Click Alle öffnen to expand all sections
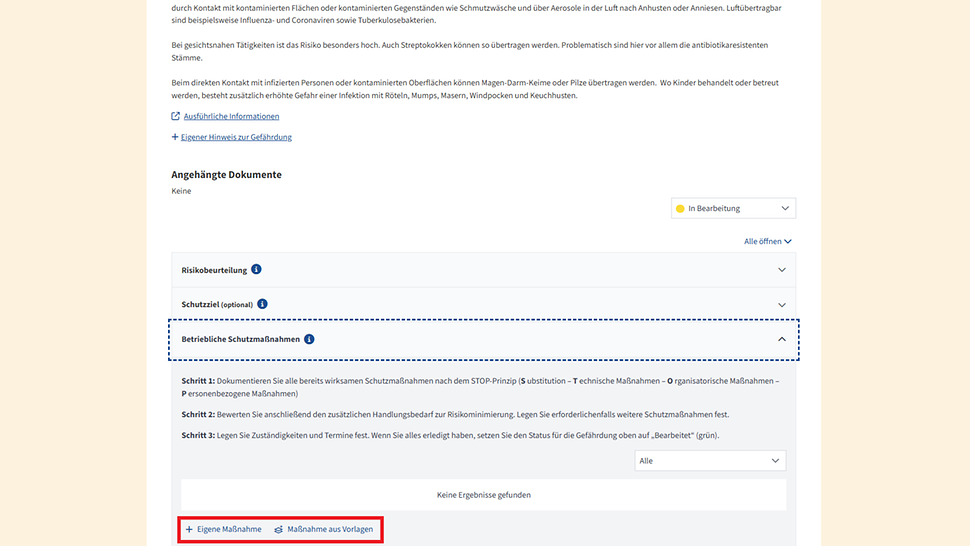 (x=762, y=241)
